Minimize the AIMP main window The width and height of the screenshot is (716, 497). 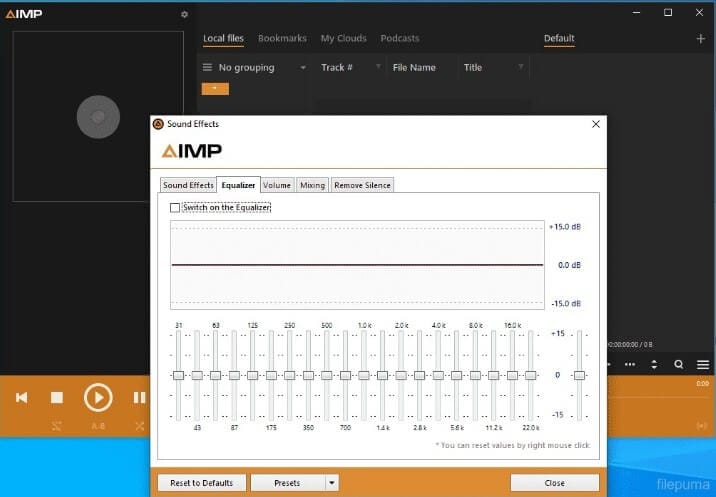click(637, 13)
